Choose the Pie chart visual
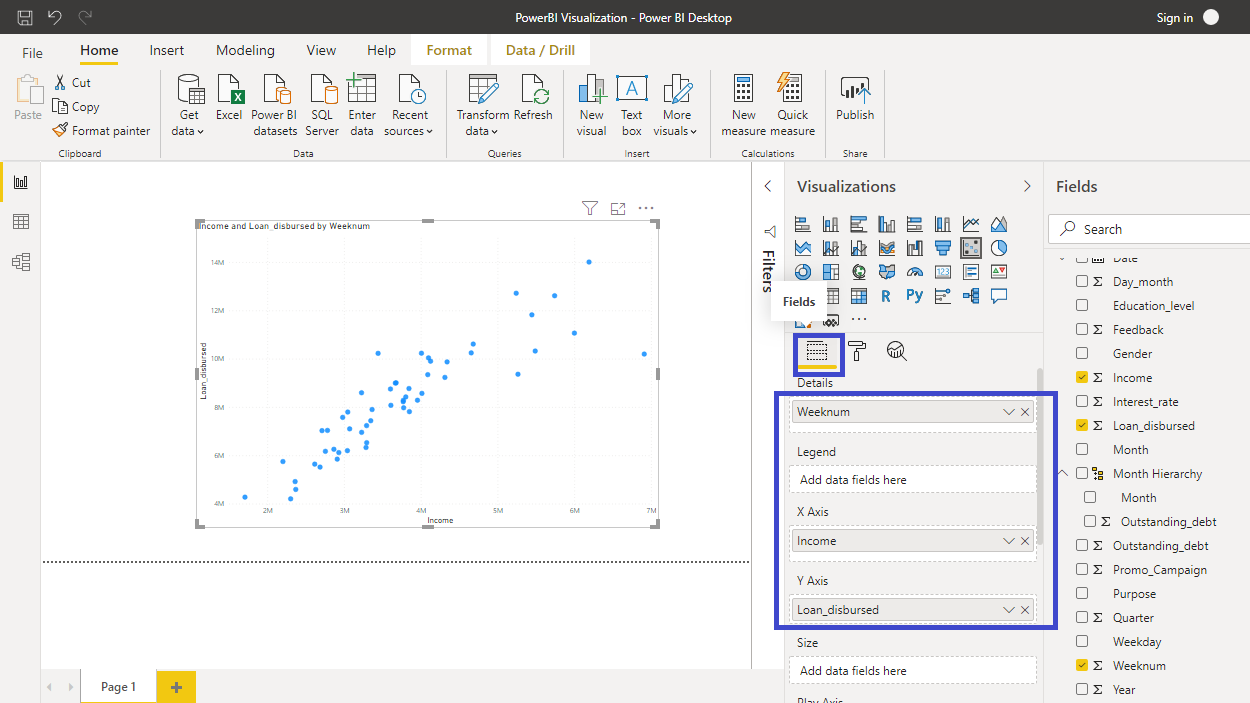 [x=999, y=248]
